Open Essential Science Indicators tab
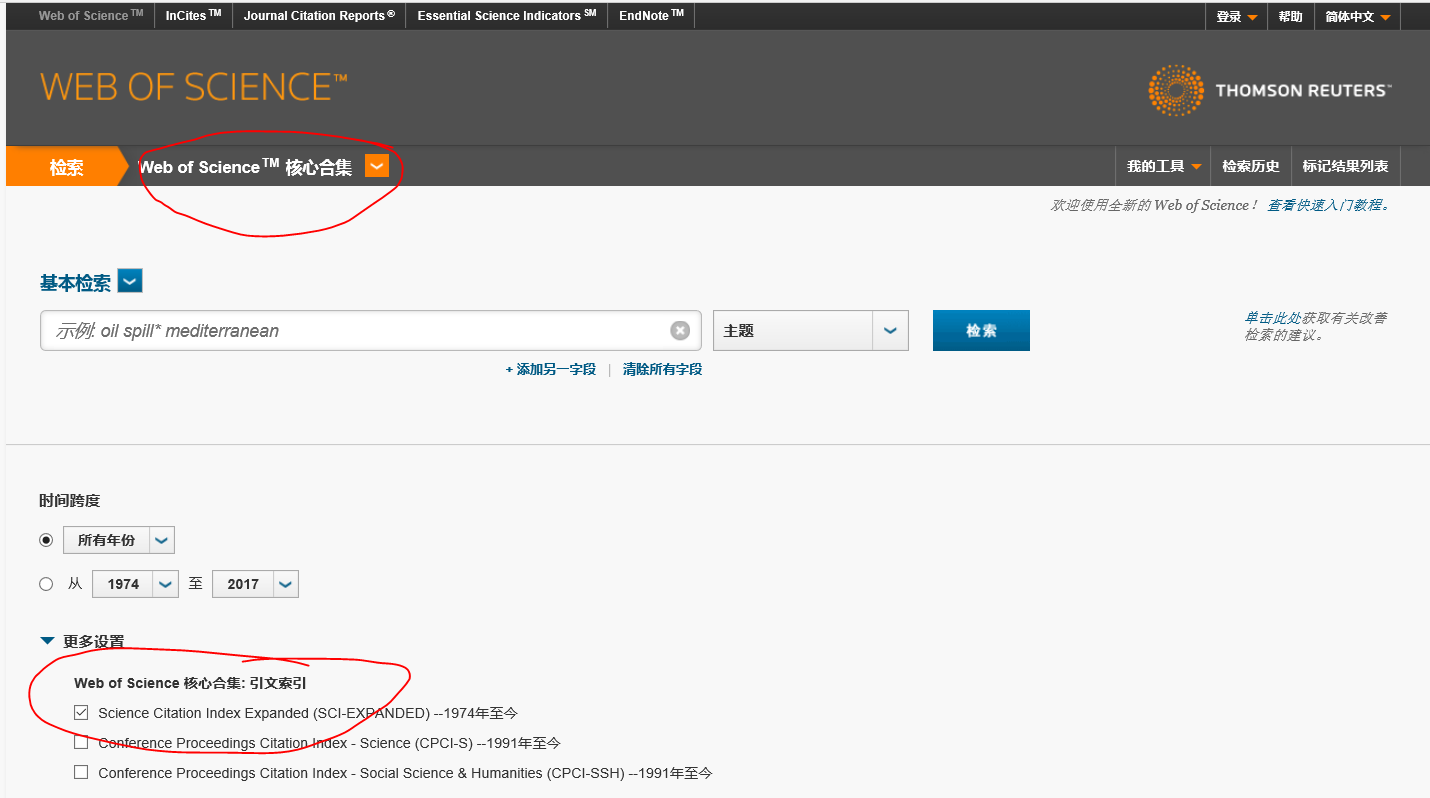This screenshot has width=1430, height=798. point(507,16)
